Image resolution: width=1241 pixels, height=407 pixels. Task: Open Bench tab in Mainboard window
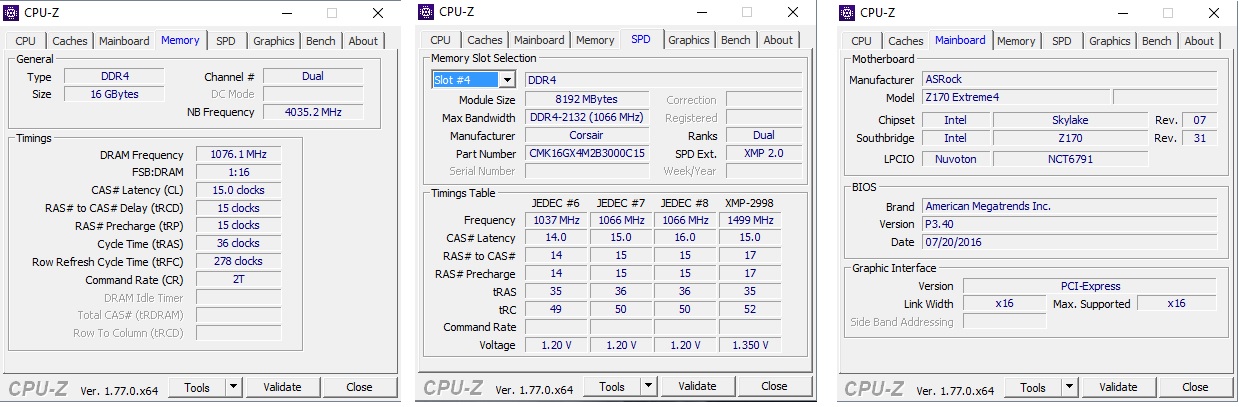click(x=1157, y=41)
